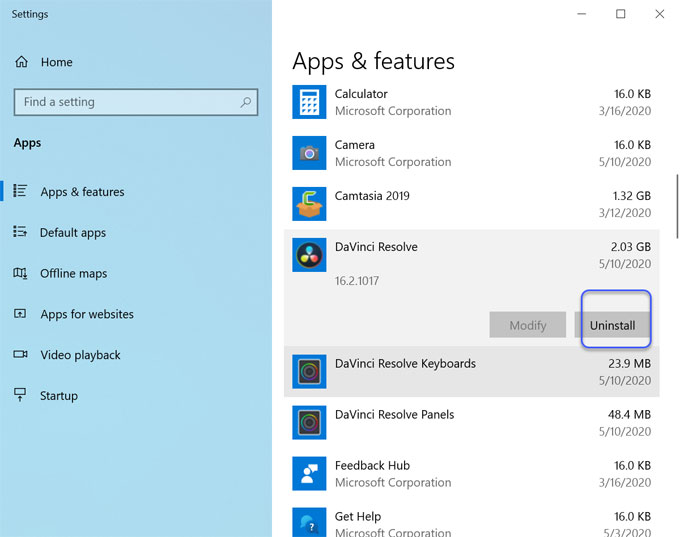The height and width of the screenshot is (537, 680).
Task: Click the Apps & features list icon
Action: pos(20,191)
